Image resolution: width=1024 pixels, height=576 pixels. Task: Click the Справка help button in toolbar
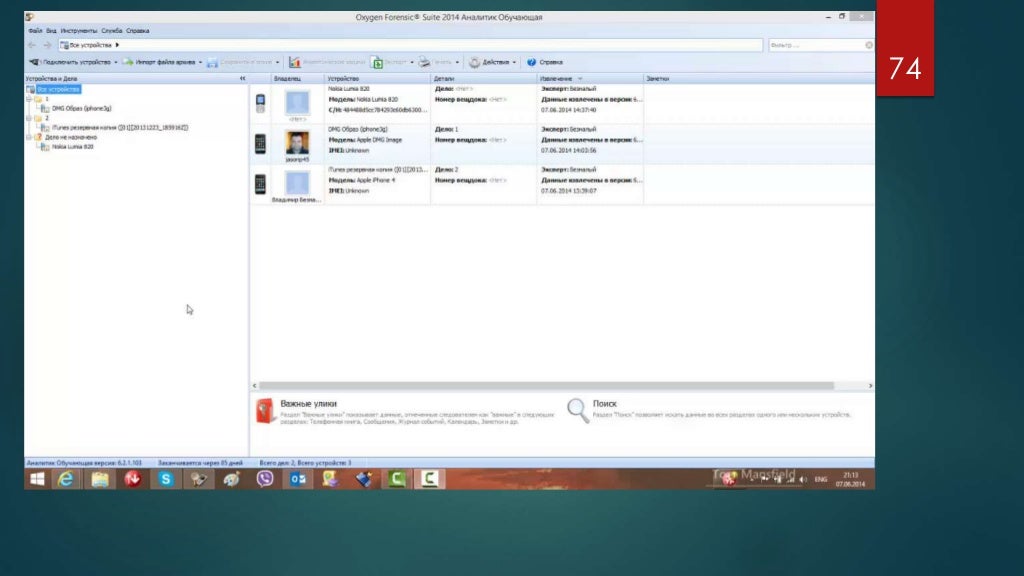(x=545, y=62)
